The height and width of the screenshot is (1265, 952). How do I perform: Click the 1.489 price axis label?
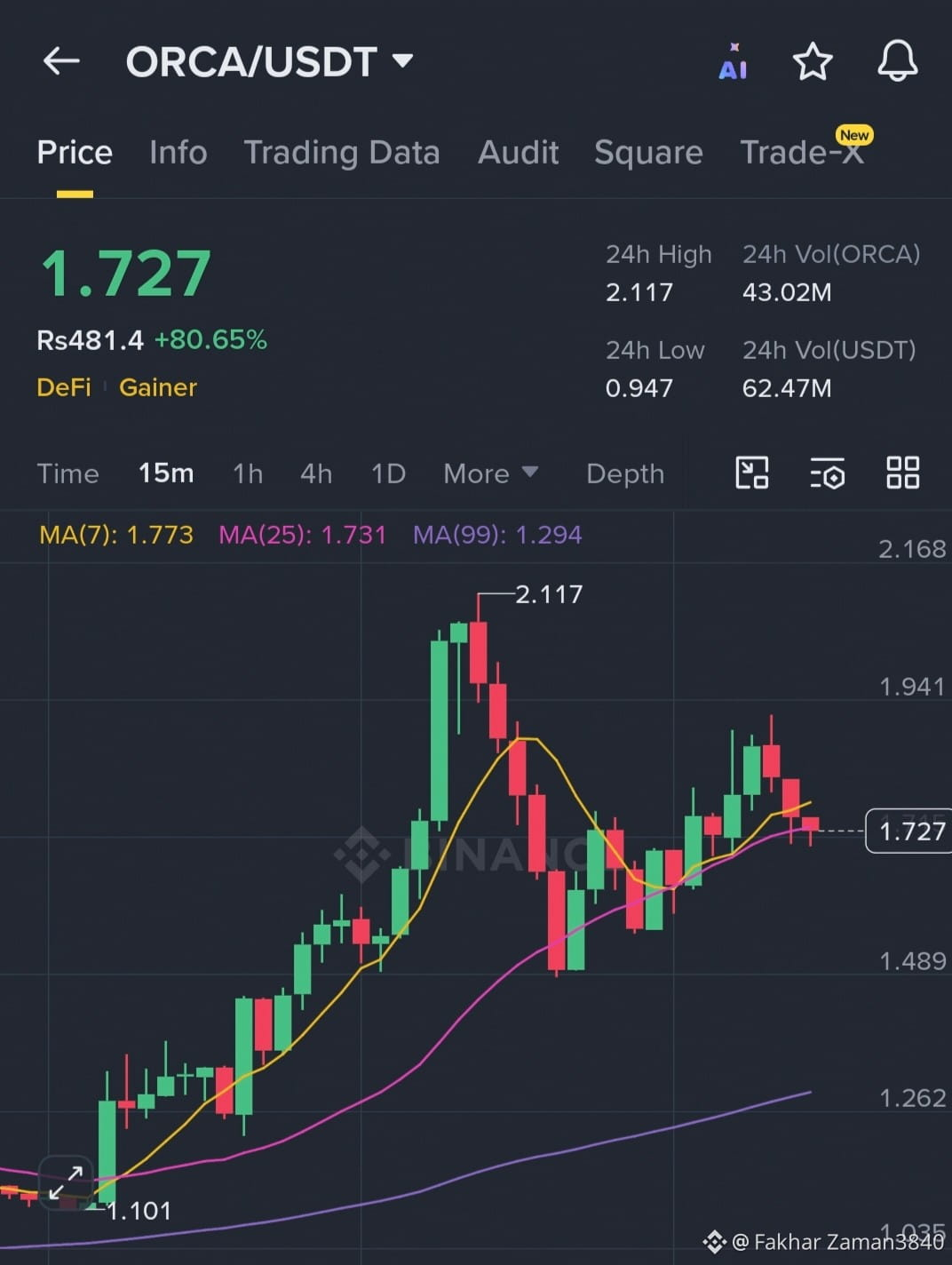(912, 961)
